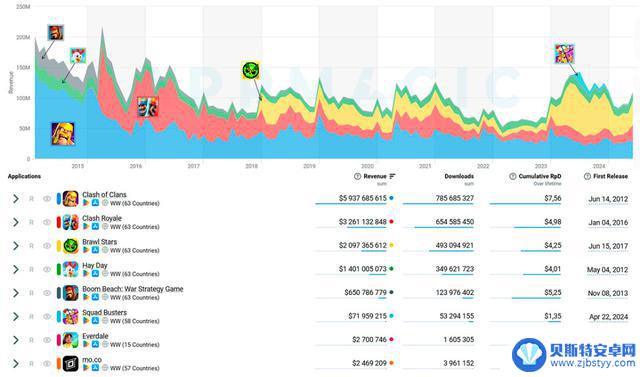Click Google Play icon under Brawl Stars
Screen dimensions: 640x377
click(86, 250)
